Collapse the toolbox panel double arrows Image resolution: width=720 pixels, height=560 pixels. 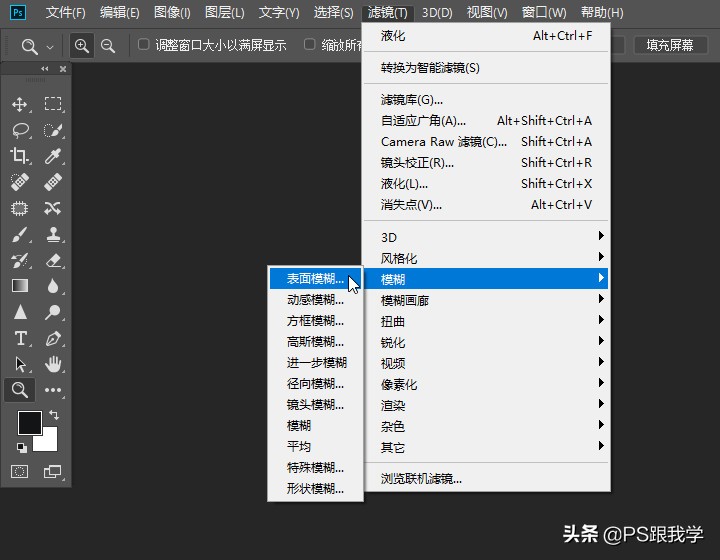(45, 69)
